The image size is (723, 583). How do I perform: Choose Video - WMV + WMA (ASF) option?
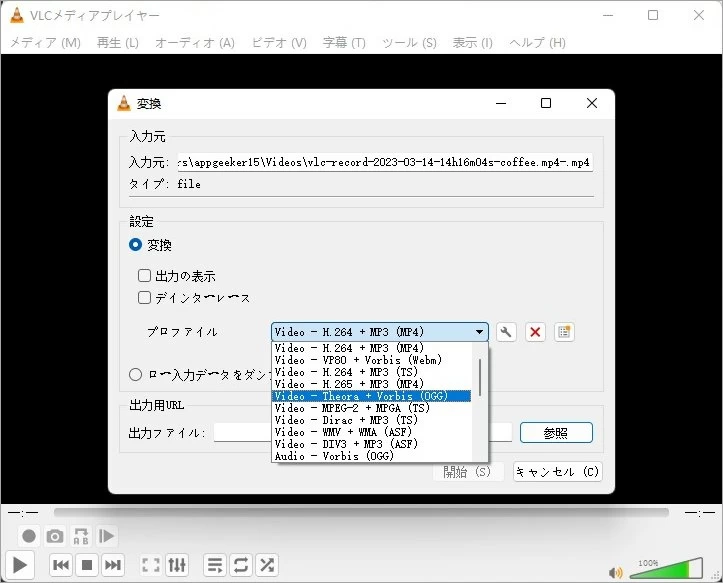[372, 432]
